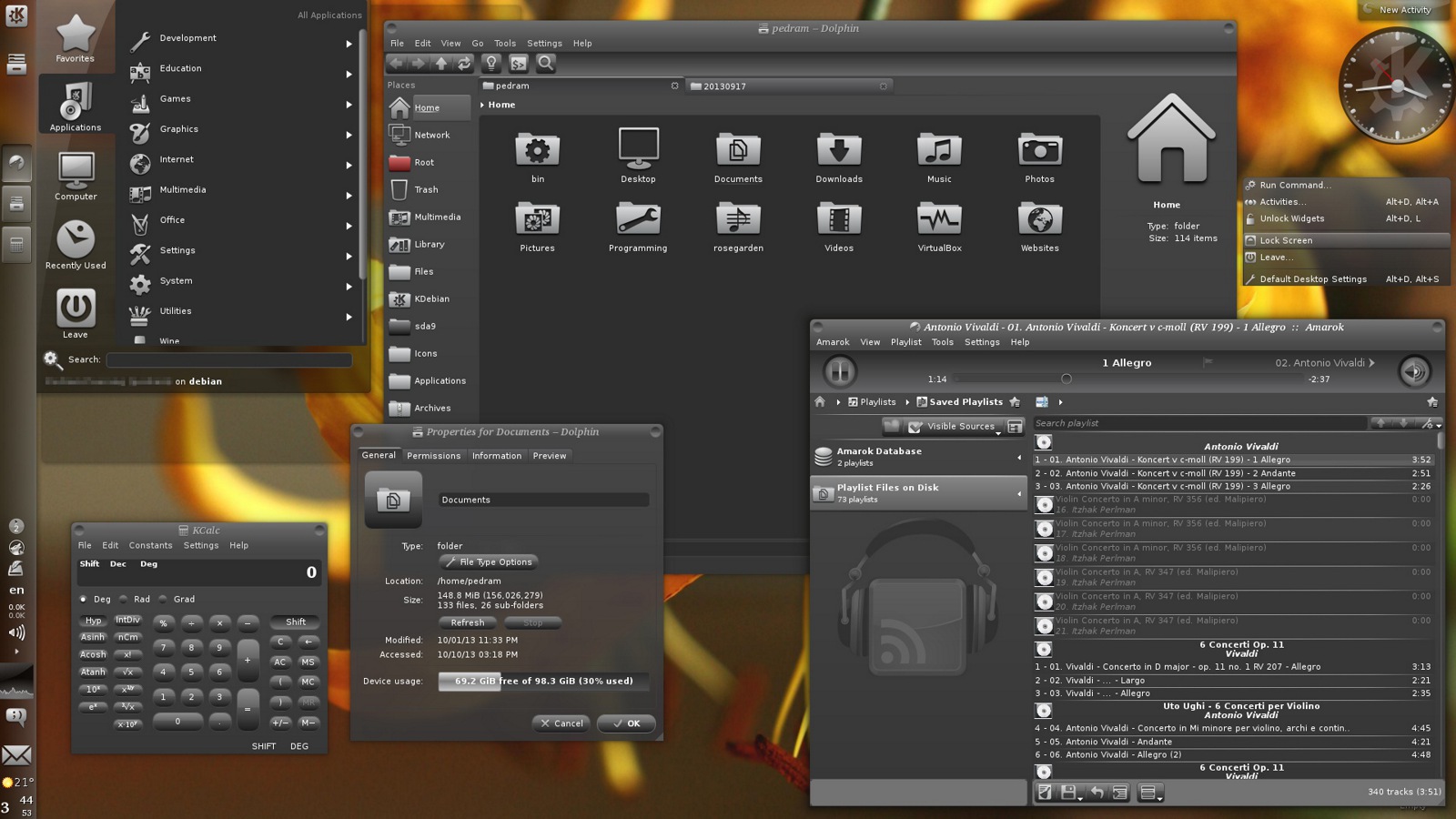Click Amarok track progress slider knob
Screen dimensions: 1456x819
tap(1066, 379)
